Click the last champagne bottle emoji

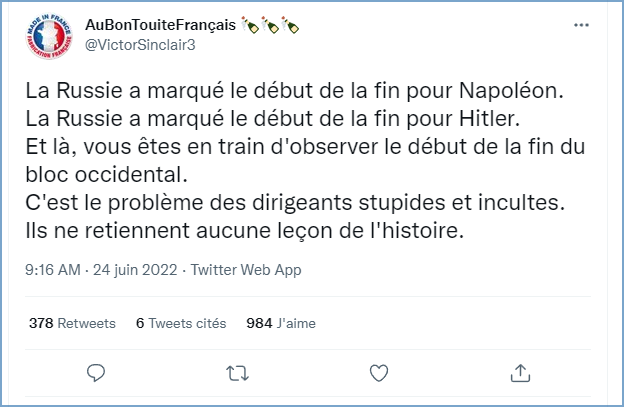pyautogui.click(x=290, y=25)
